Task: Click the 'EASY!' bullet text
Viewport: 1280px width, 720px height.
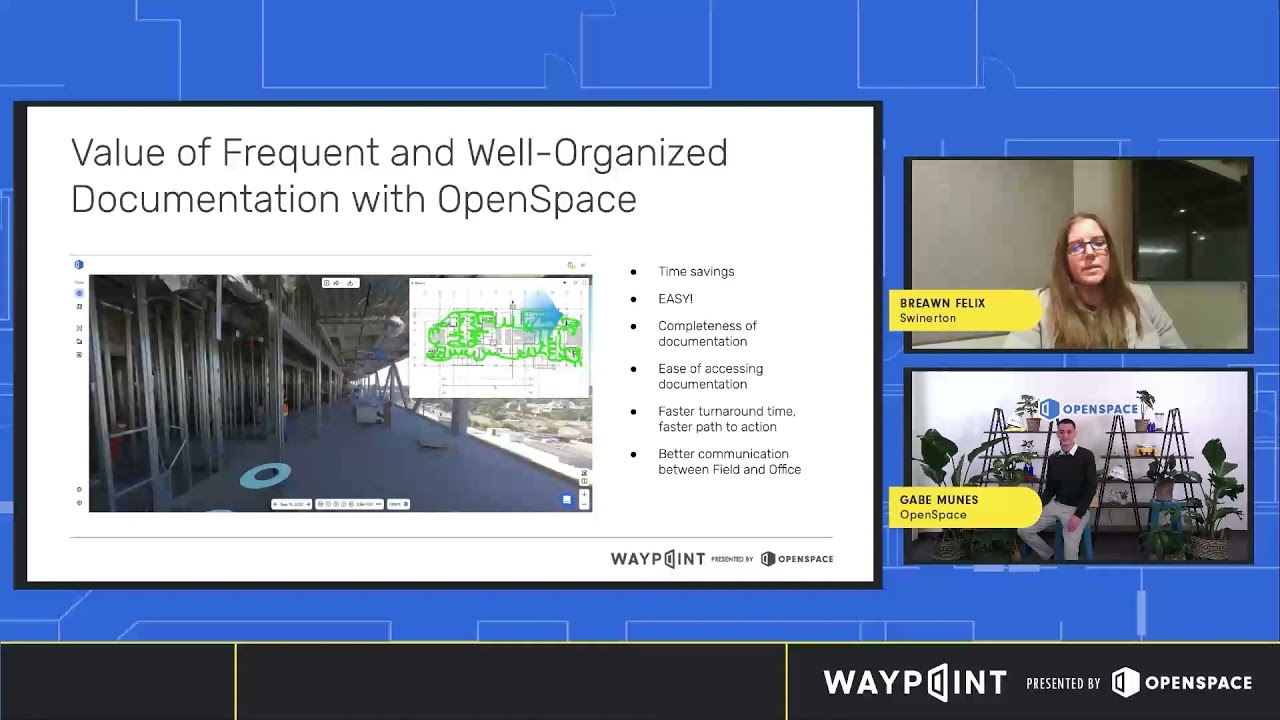Action: (x=675, y=298)
